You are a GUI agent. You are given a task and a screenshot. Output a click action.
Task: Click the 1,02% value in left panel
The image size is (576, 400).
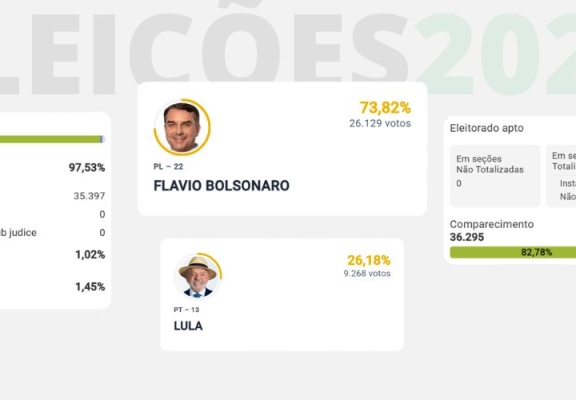click(90, 255)
